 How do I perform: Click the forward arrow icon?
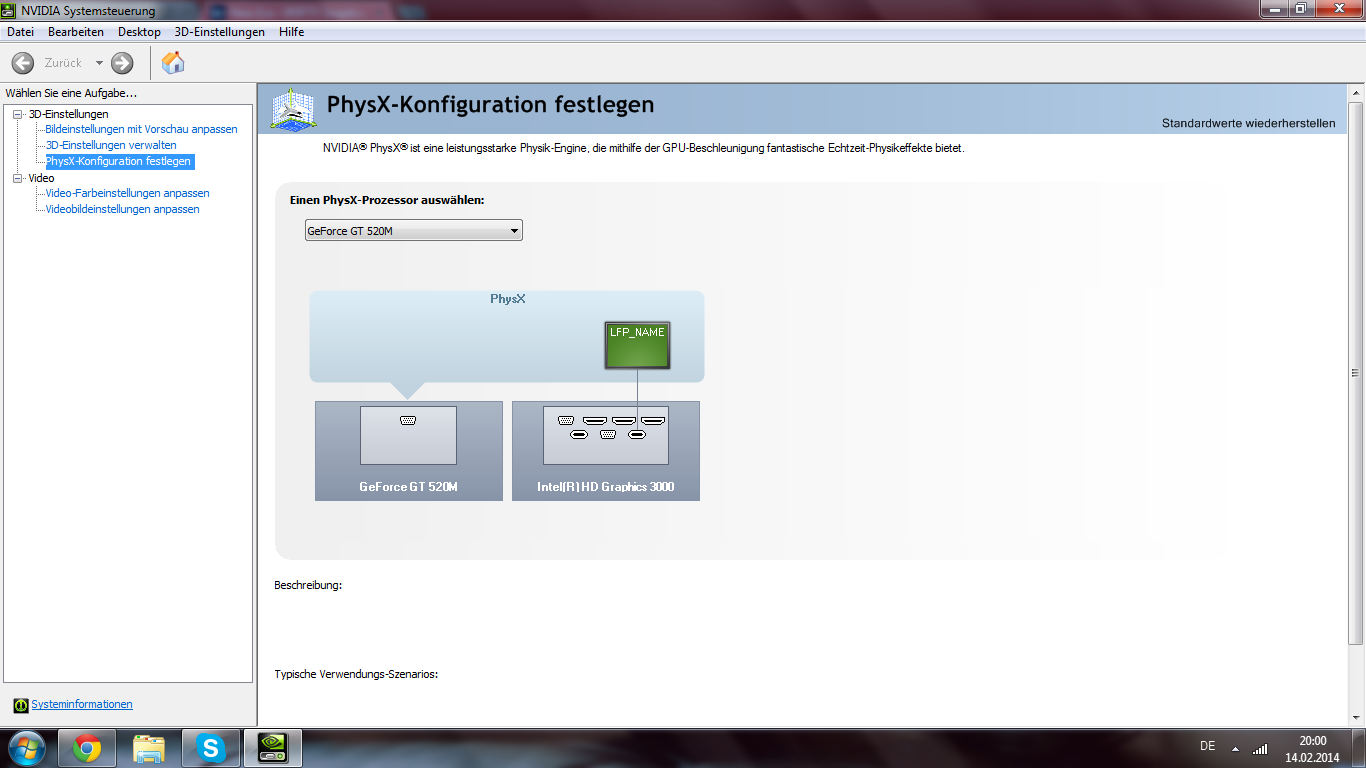122,63
